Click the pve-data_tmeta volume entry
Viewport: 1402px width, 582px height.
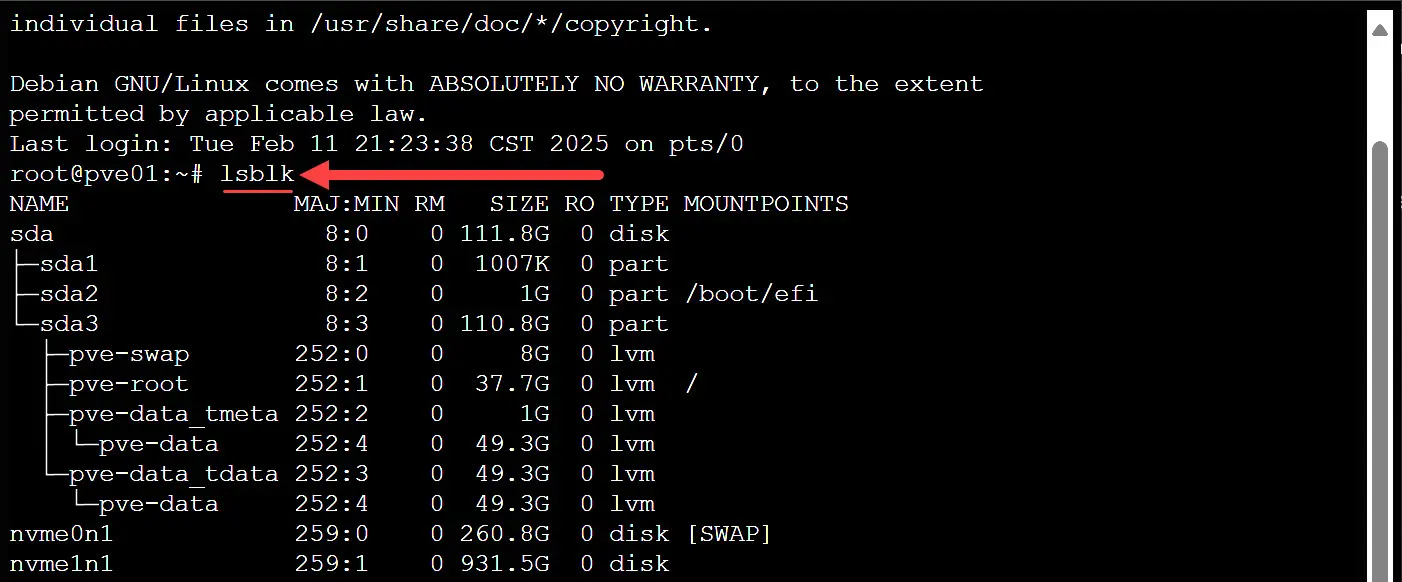tap(173, 414)
